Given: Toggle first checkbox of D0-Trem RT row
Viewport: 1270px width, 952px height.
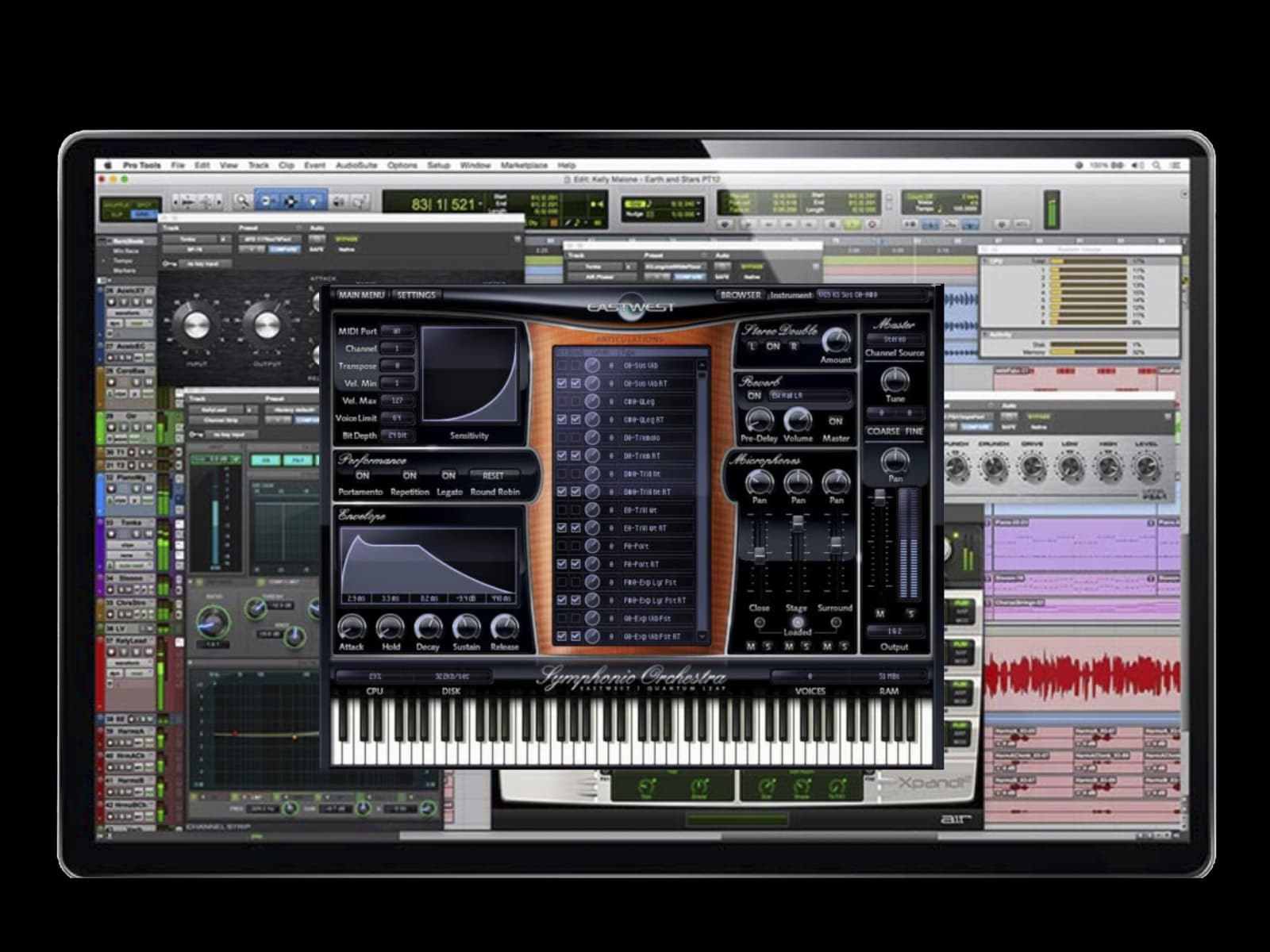Looking at the screenshot, I should [562, 455].
